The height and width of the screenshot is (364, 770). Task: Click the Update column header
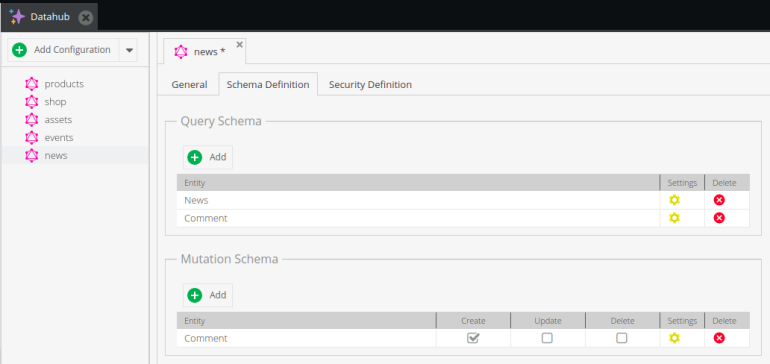548,321
